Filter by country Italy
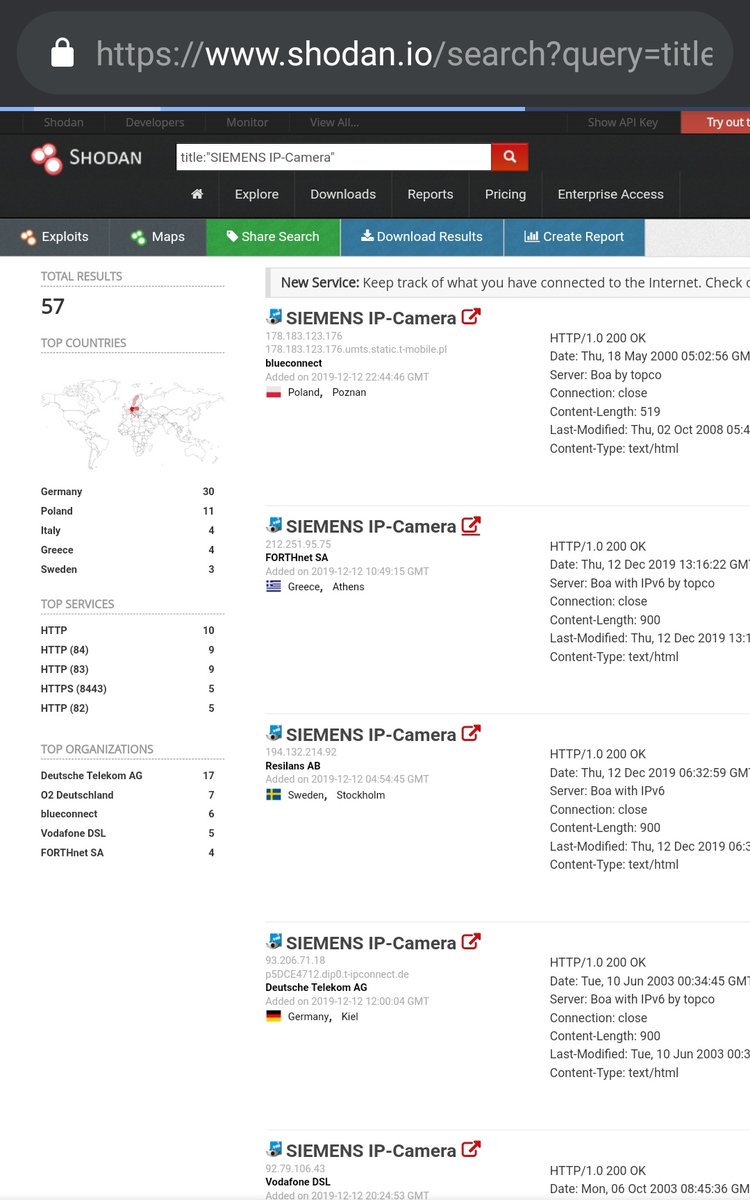750x1200 pixels. 51,531
